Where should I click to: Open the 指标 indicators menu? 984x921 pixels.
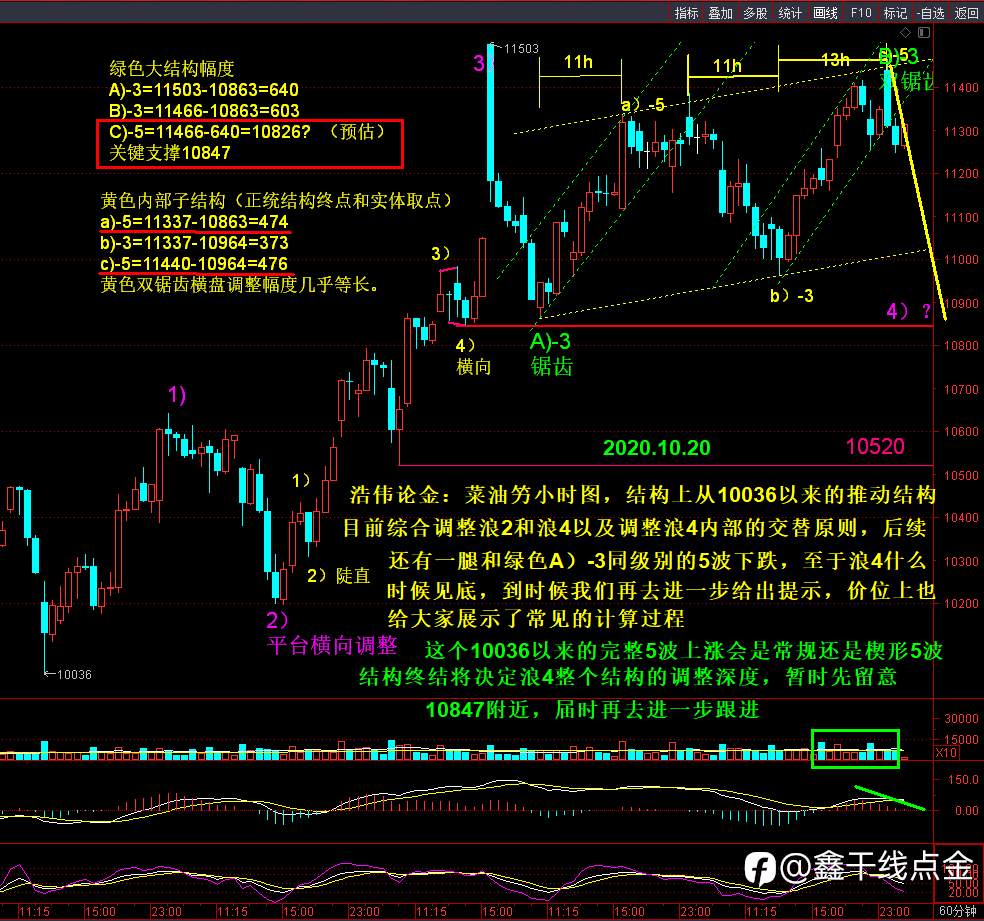point(686,13)
